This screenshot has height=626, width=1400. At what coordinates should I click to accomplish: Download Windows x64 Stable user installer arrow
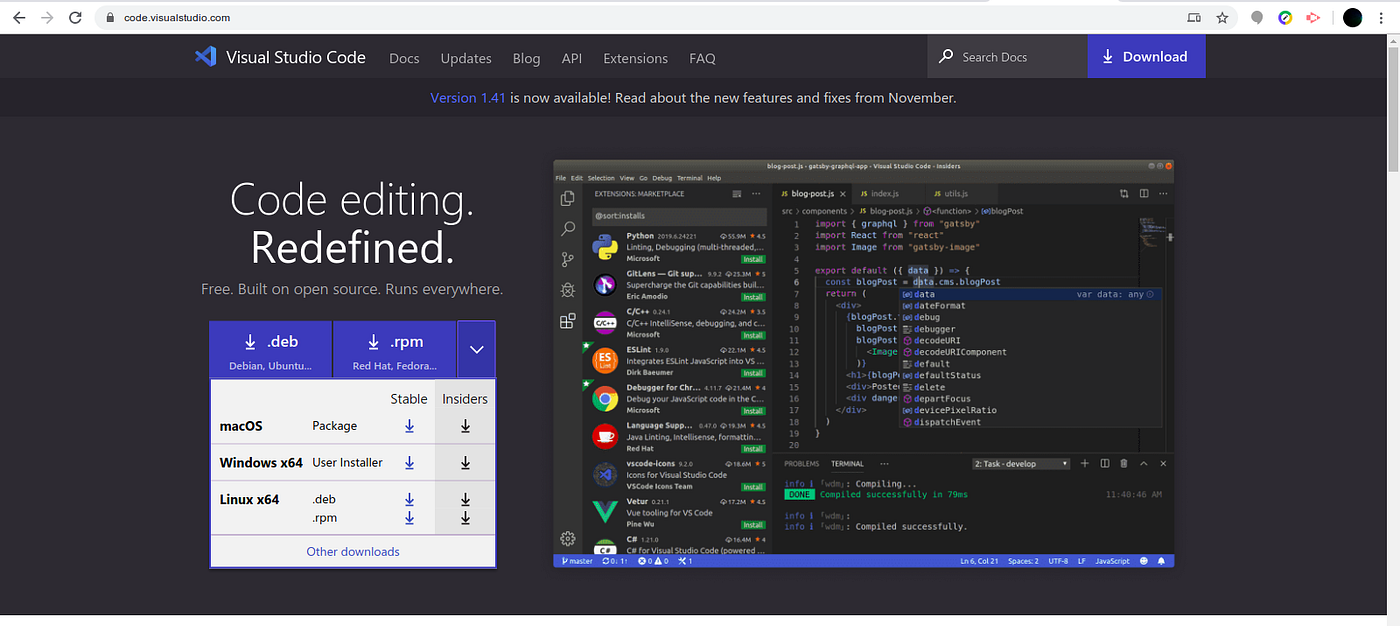409,463
